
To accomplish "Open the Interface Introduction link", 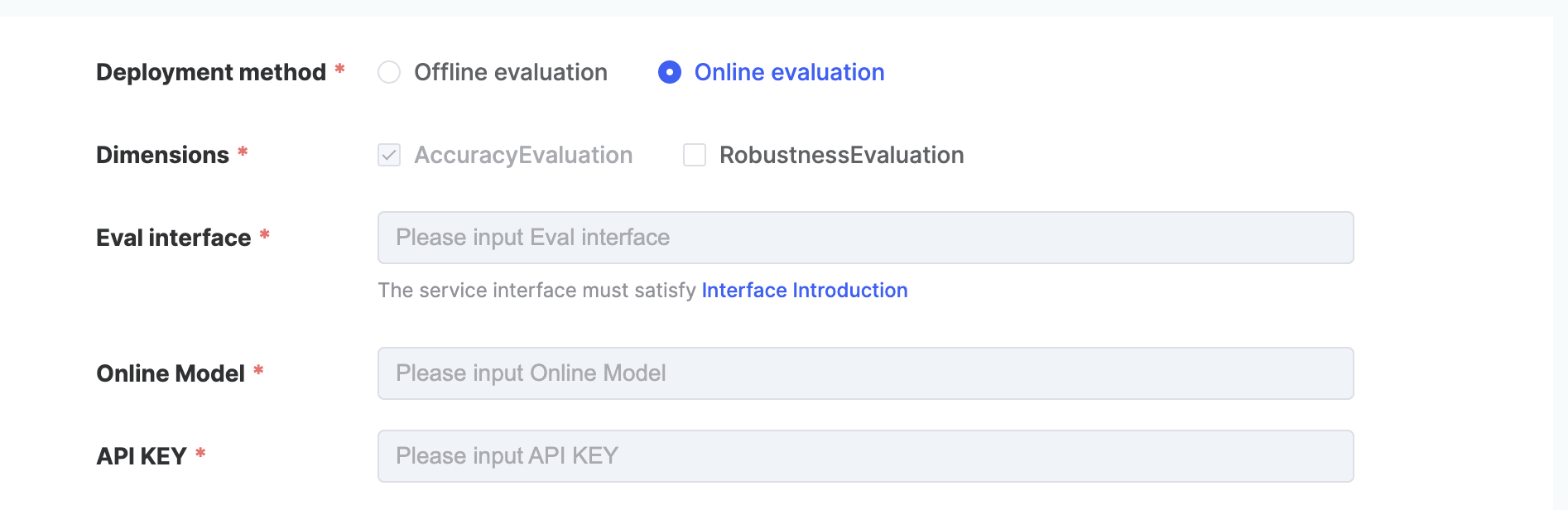I will tap(804, 291).
